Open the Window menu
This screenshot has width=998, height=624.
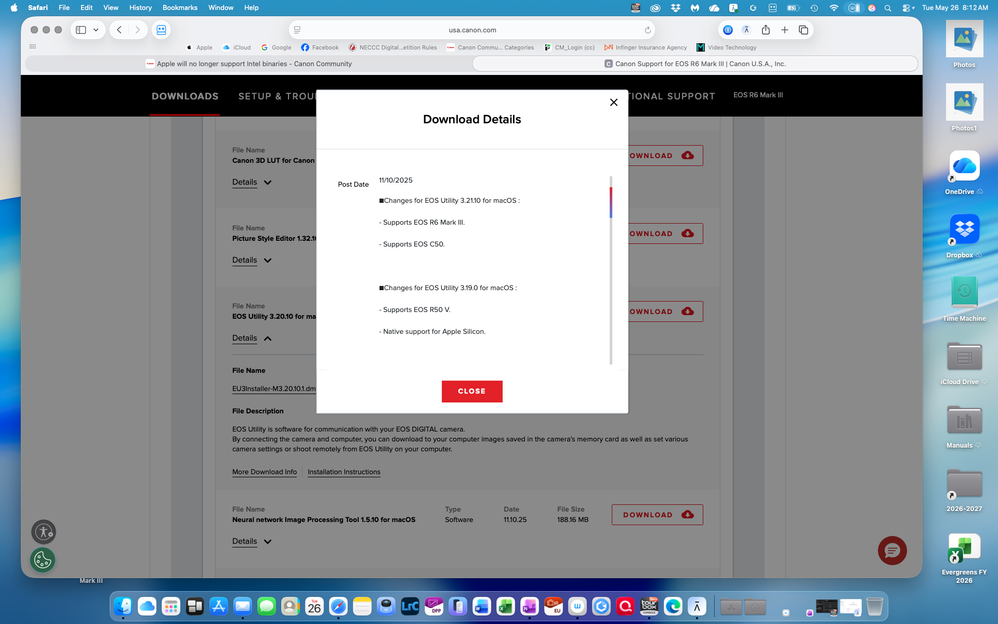[x=221, y=8]
